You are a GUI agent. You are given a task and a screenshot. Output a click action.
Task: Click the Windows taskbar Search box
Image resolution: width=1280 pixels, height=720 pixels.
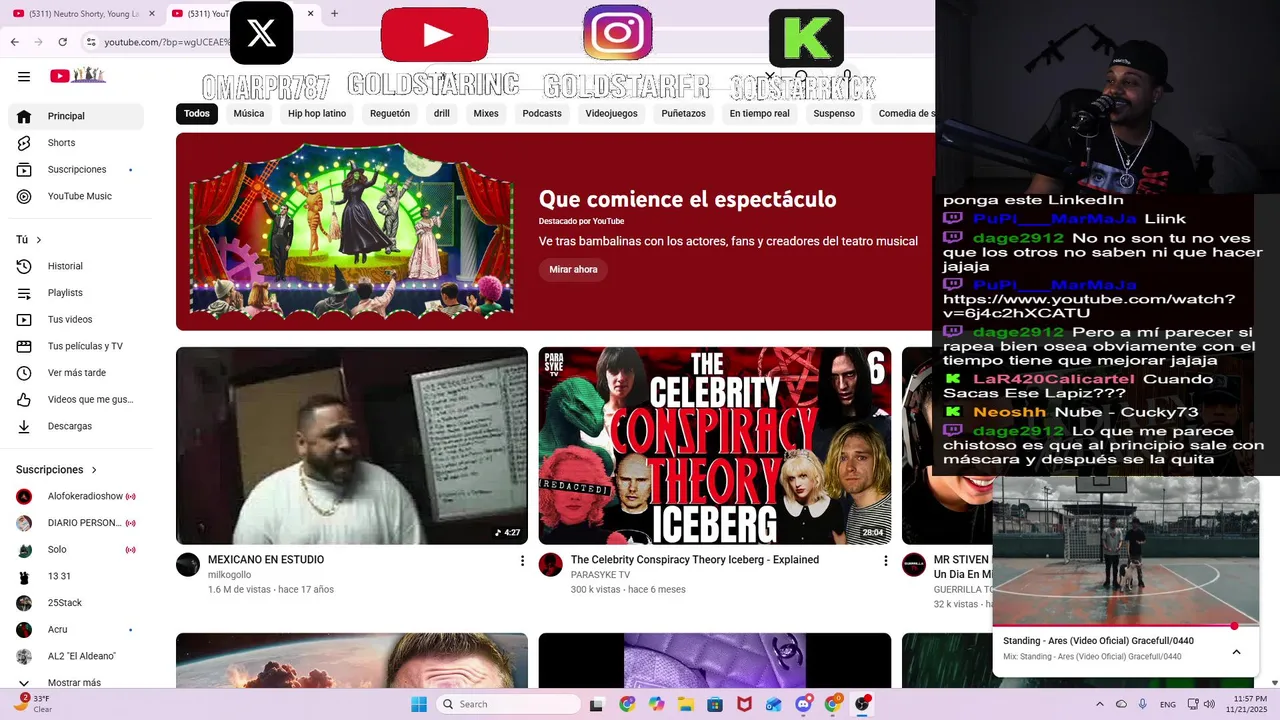point(508,704)
